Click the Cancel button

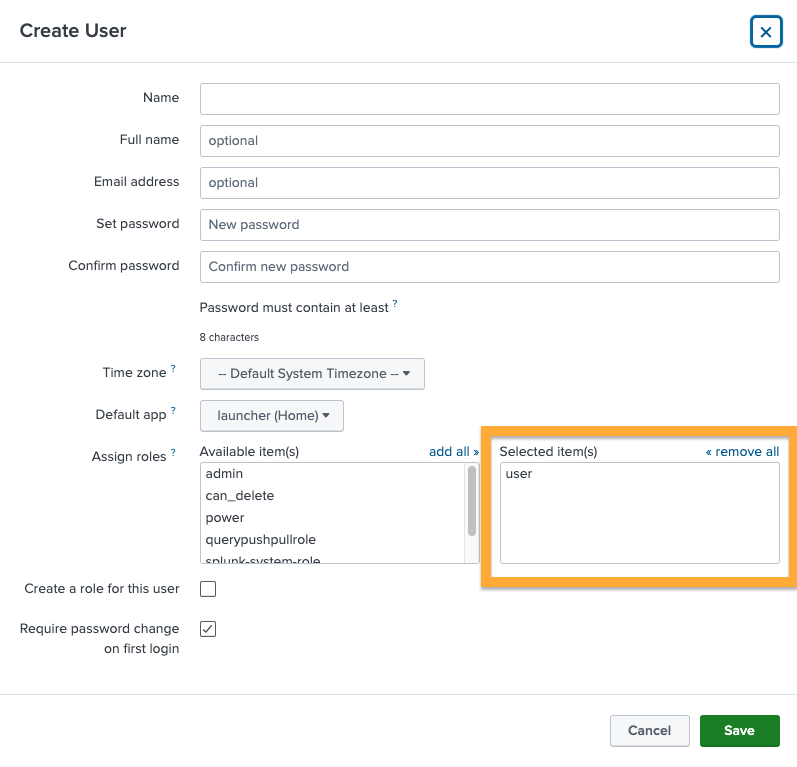[x=649, y=731]
